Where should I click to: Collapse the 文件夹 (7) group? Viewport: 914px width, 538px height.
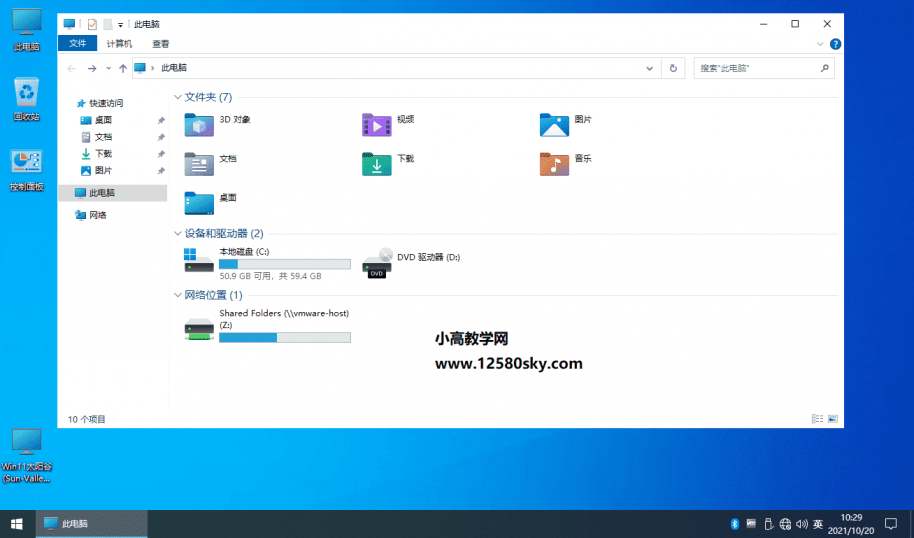[x=178, y=97]
